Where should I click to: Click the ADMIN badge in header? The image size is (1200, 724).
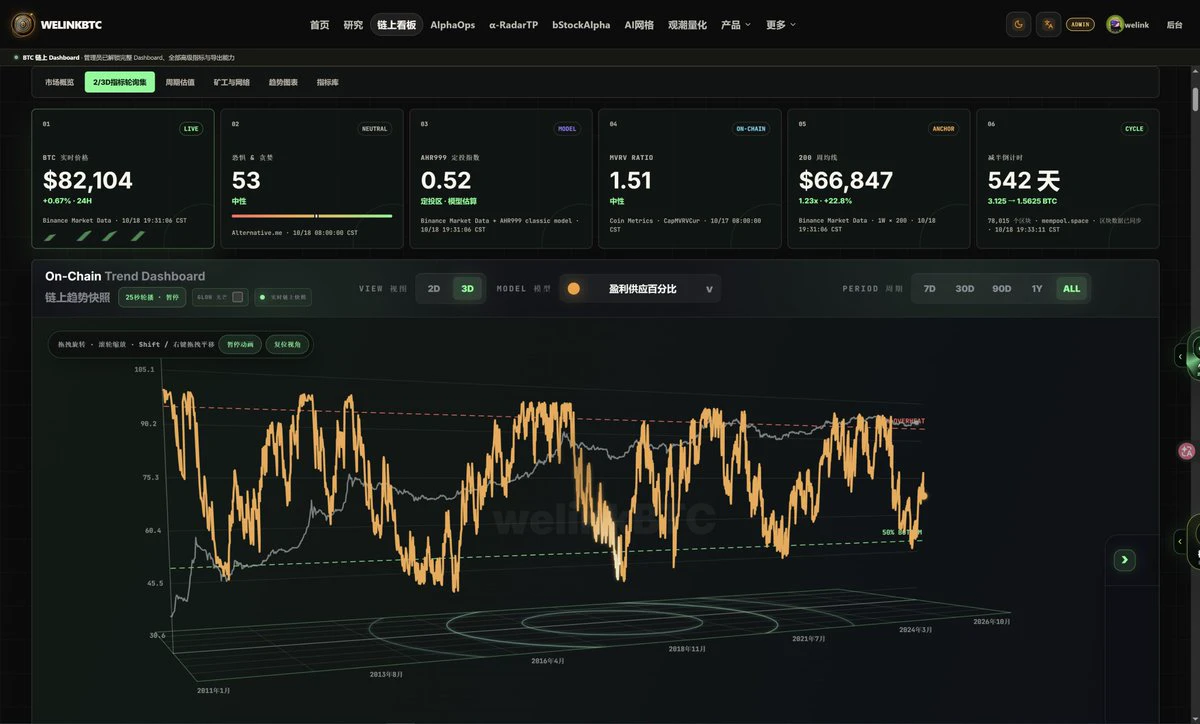coord(1080,24)
